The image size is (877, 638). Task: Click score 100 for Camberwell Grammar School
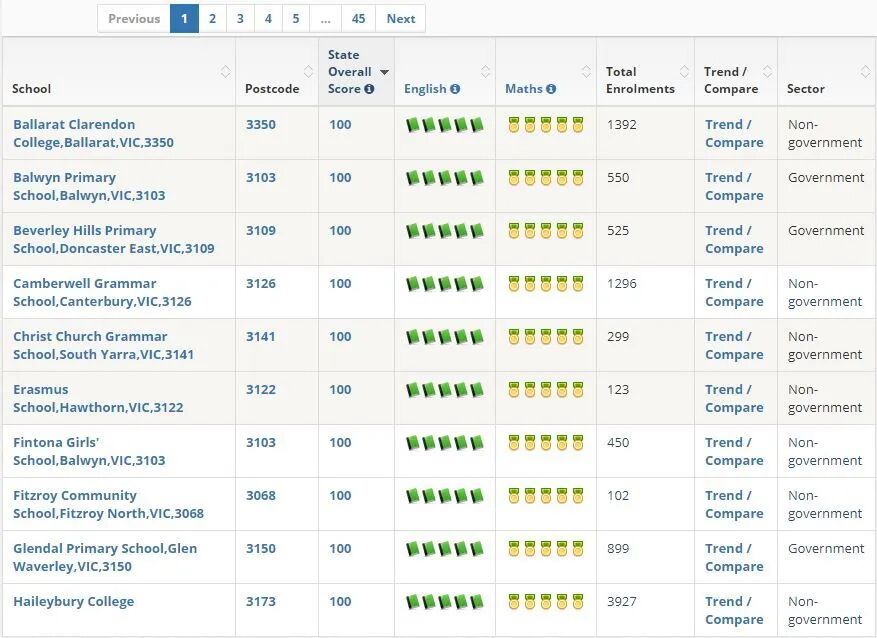340,283
